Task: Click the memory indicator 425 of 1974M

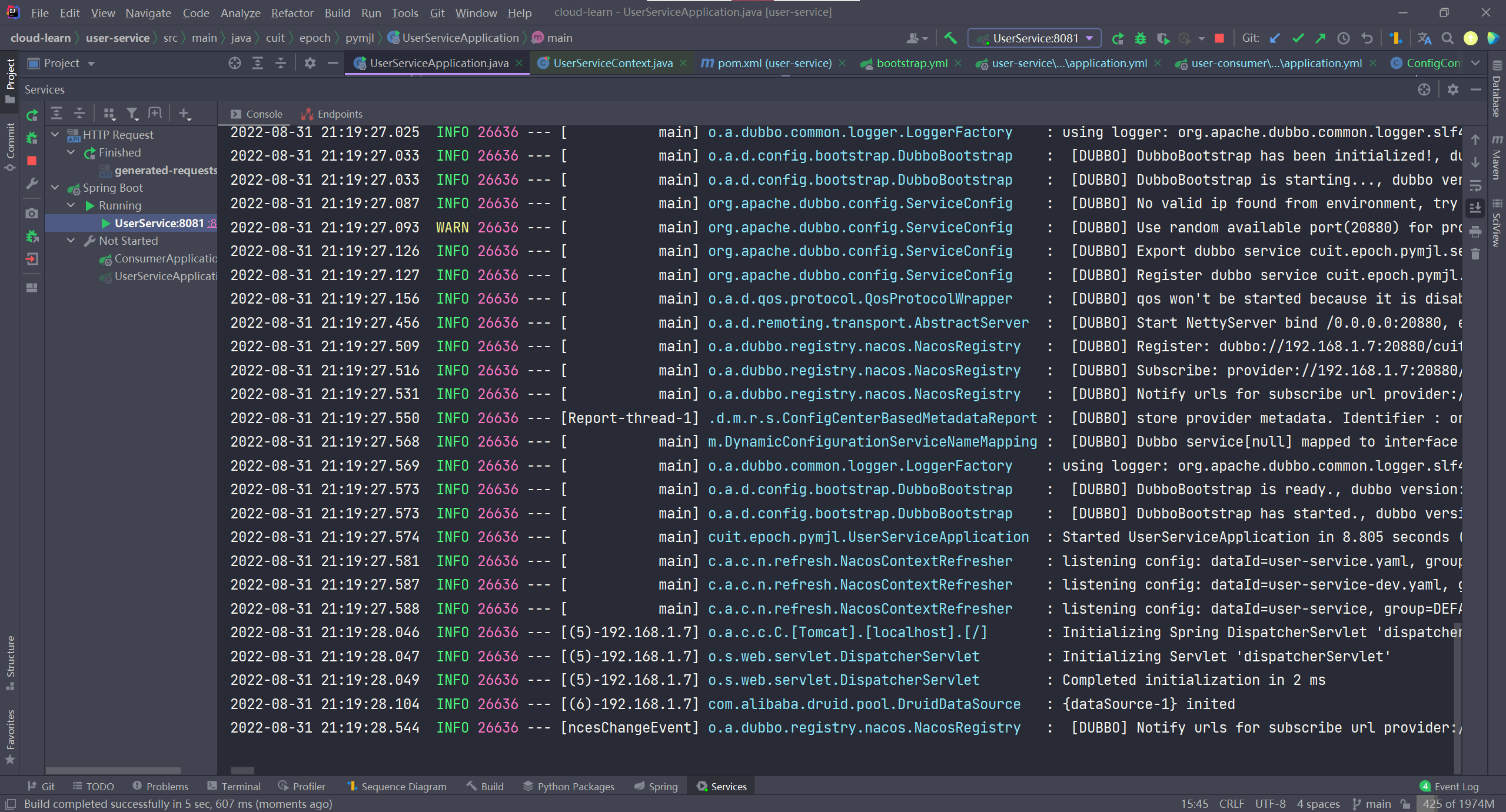Action: 1458,804
